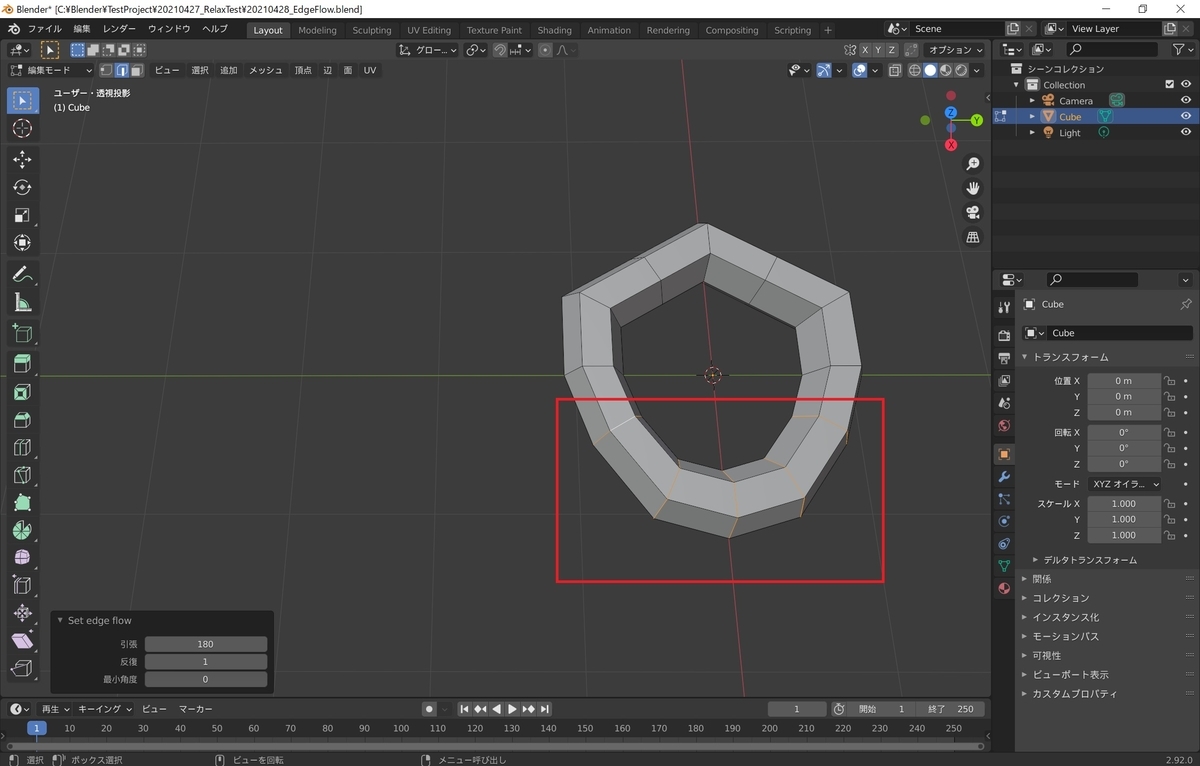Select the Shrink/Fatten tool
1200x766 pixels.
(22, 613)
